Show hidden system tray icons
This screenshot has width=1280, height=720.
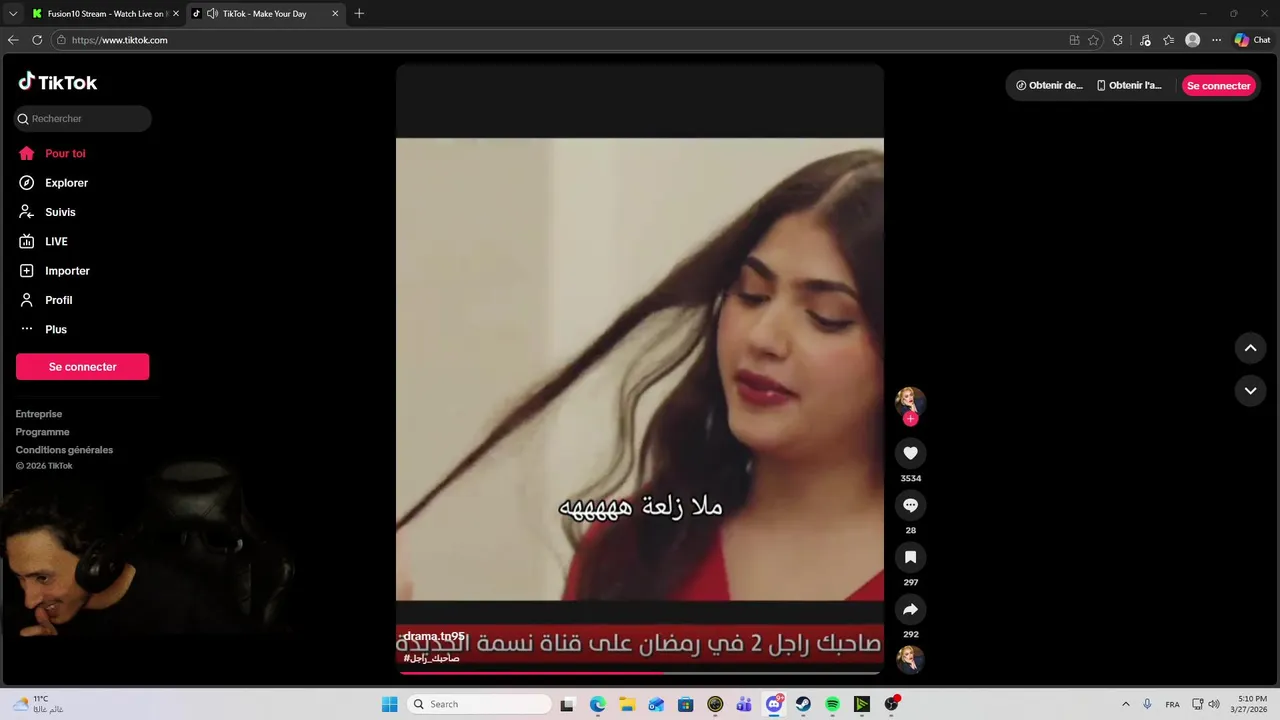(x=1125, y=704)
